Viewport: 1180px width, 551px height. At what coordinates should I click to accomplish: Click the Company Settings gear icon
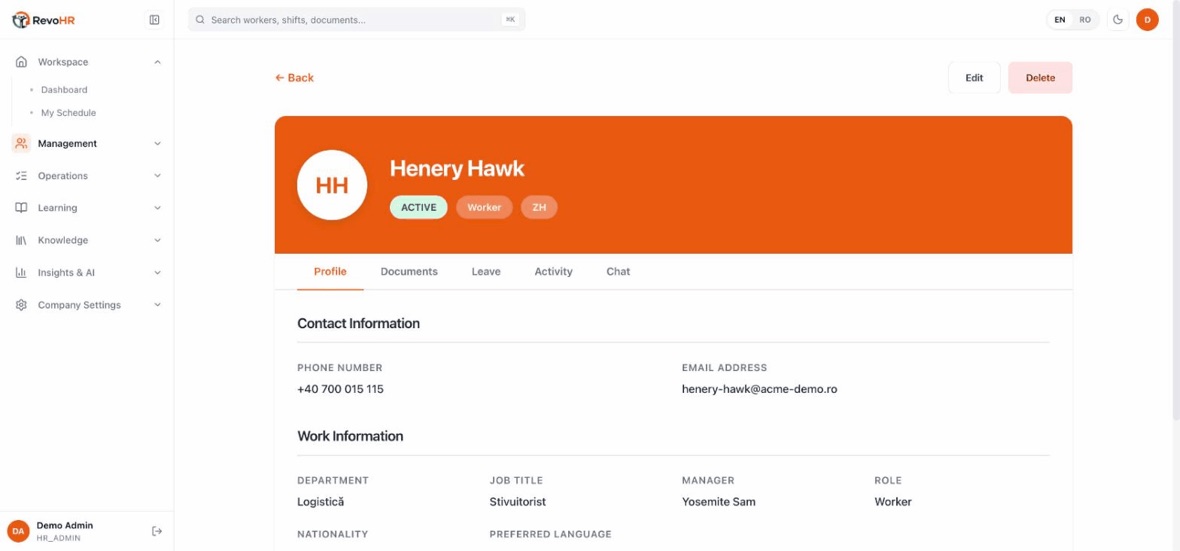coord(21,305)
